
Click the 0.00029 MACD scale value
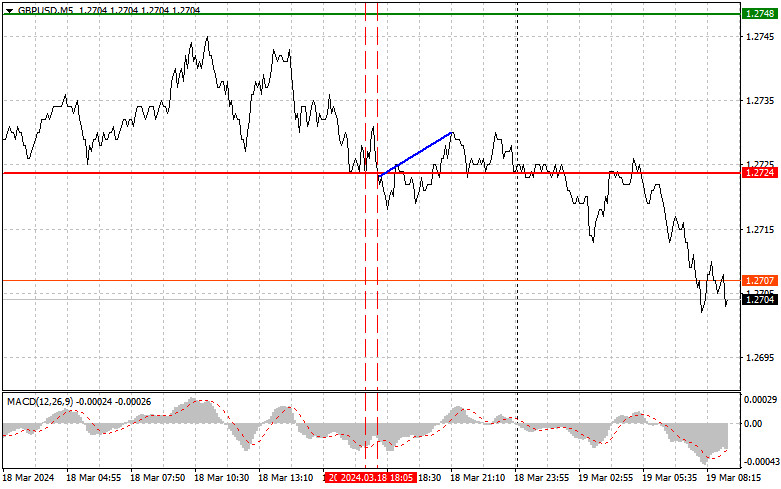click(x=760, y=400)
